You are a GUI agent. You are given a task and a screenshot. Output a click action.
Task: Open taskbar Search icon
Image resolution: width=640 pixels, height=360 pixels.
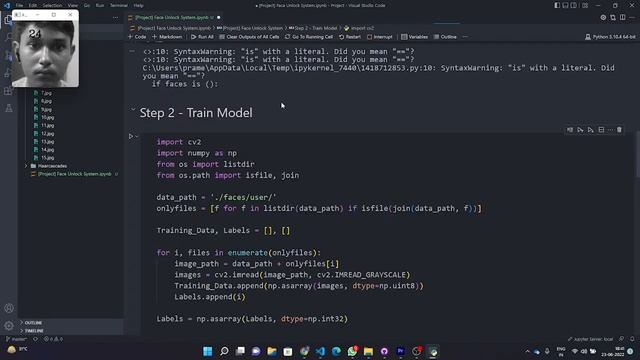224,351
